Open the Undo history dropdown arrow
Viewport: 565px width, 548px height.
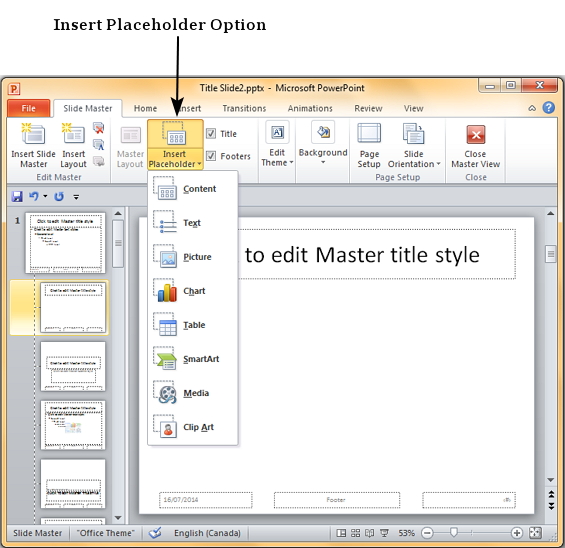tap(45, 196)
